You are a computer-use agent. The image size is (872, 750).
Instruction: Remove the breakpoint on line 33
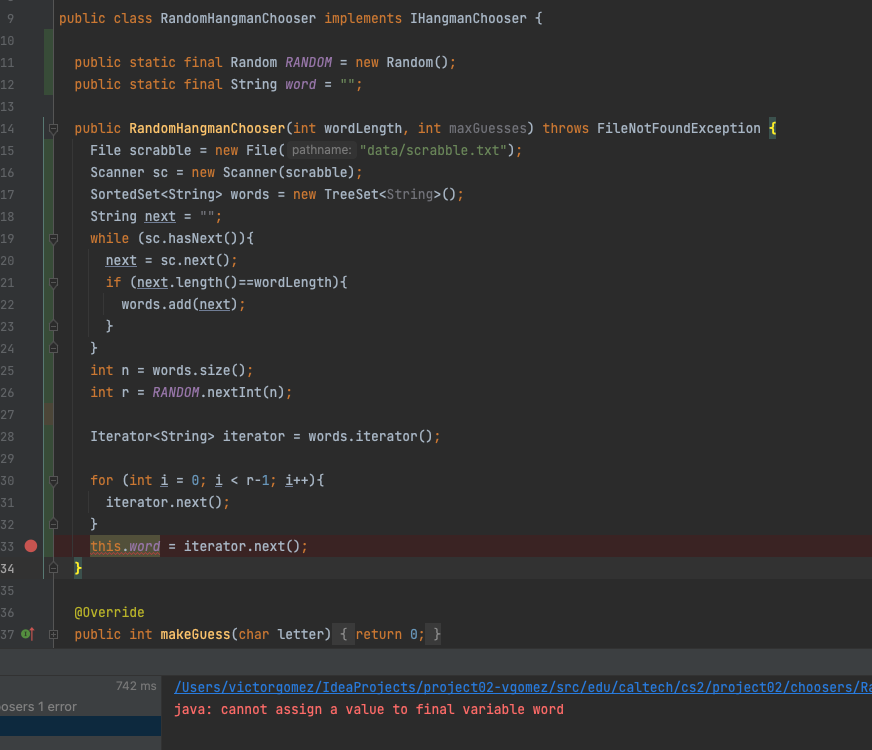30,546
